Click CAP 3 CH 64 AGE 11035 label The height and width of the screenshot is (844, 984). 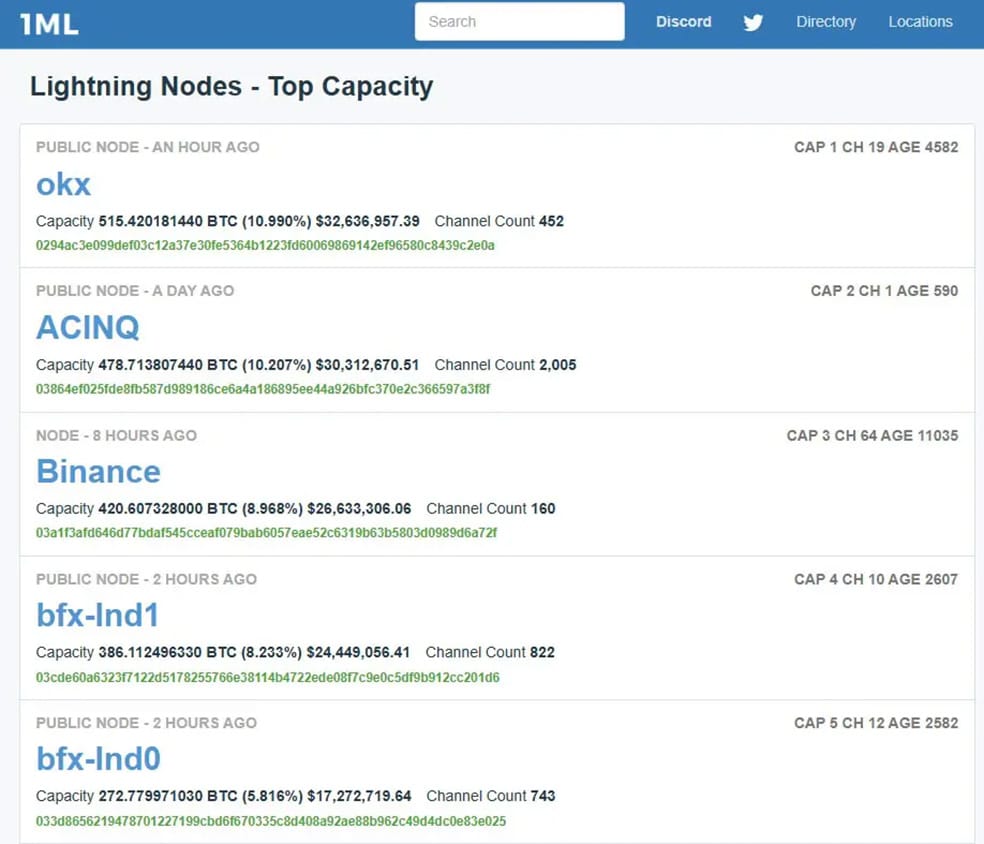[872, 436]
